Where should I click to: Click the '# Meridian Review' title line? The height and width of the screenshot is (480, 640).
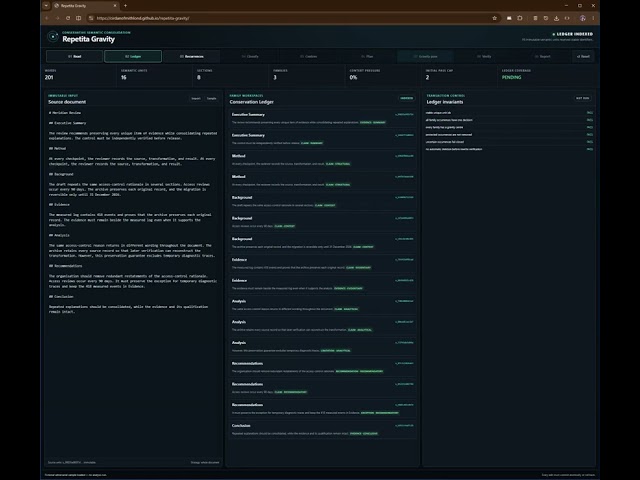[x=64, y=113]
